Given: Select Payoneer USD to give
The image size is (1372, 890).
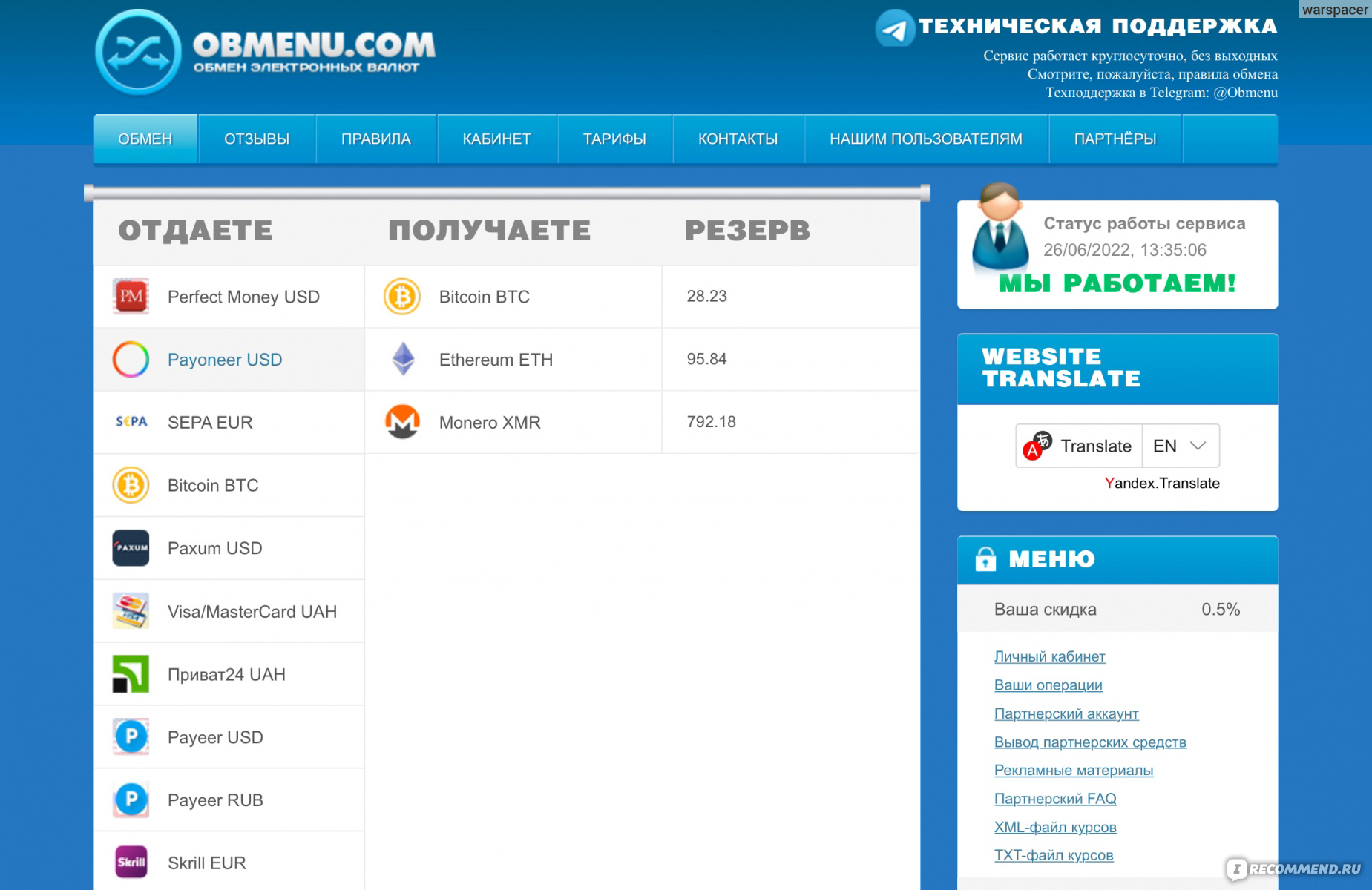Looking at the screenshot, I should click(x=229, y=360).
